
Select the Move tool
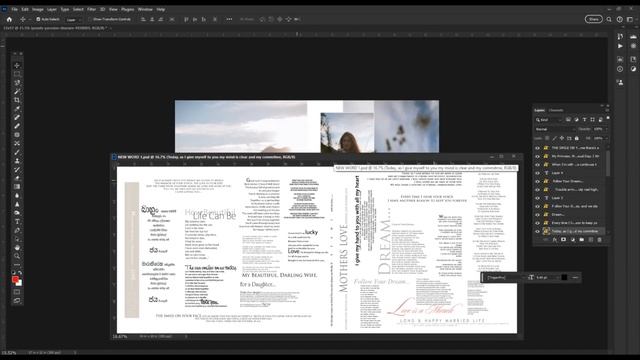tap(17, 65)
